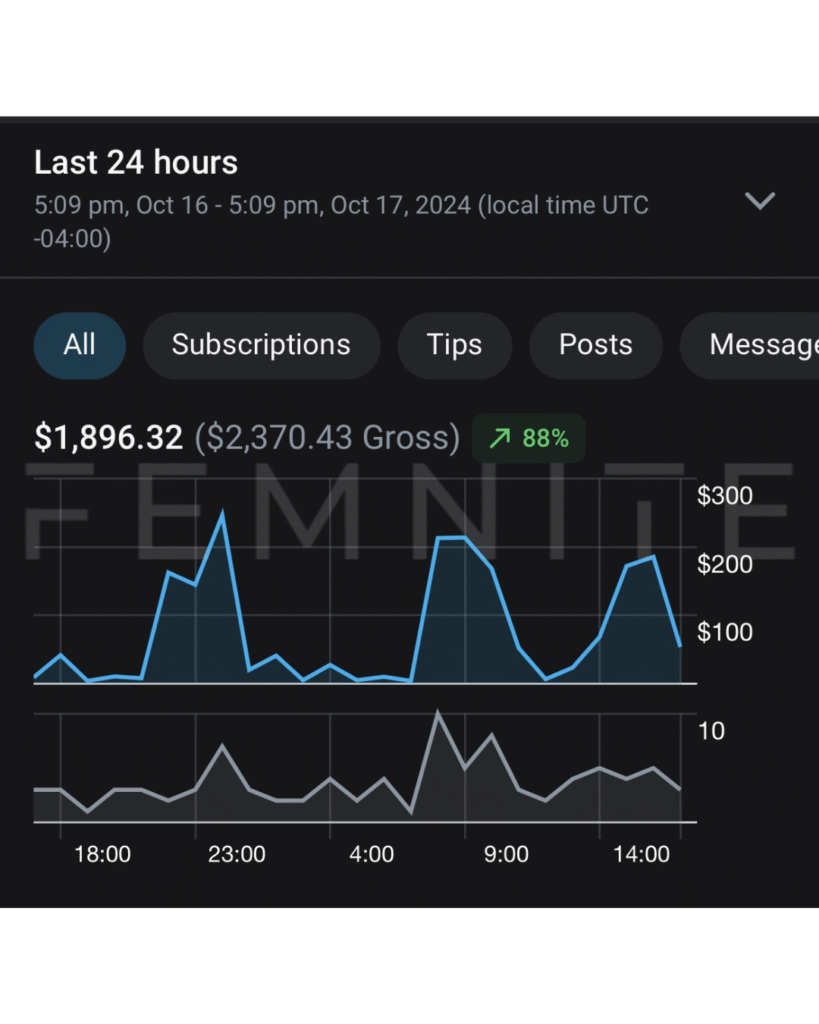Screen dimensions: 819x1024
Task: Click the green upward trend arrow icon
Action: [x=499, y=438]
